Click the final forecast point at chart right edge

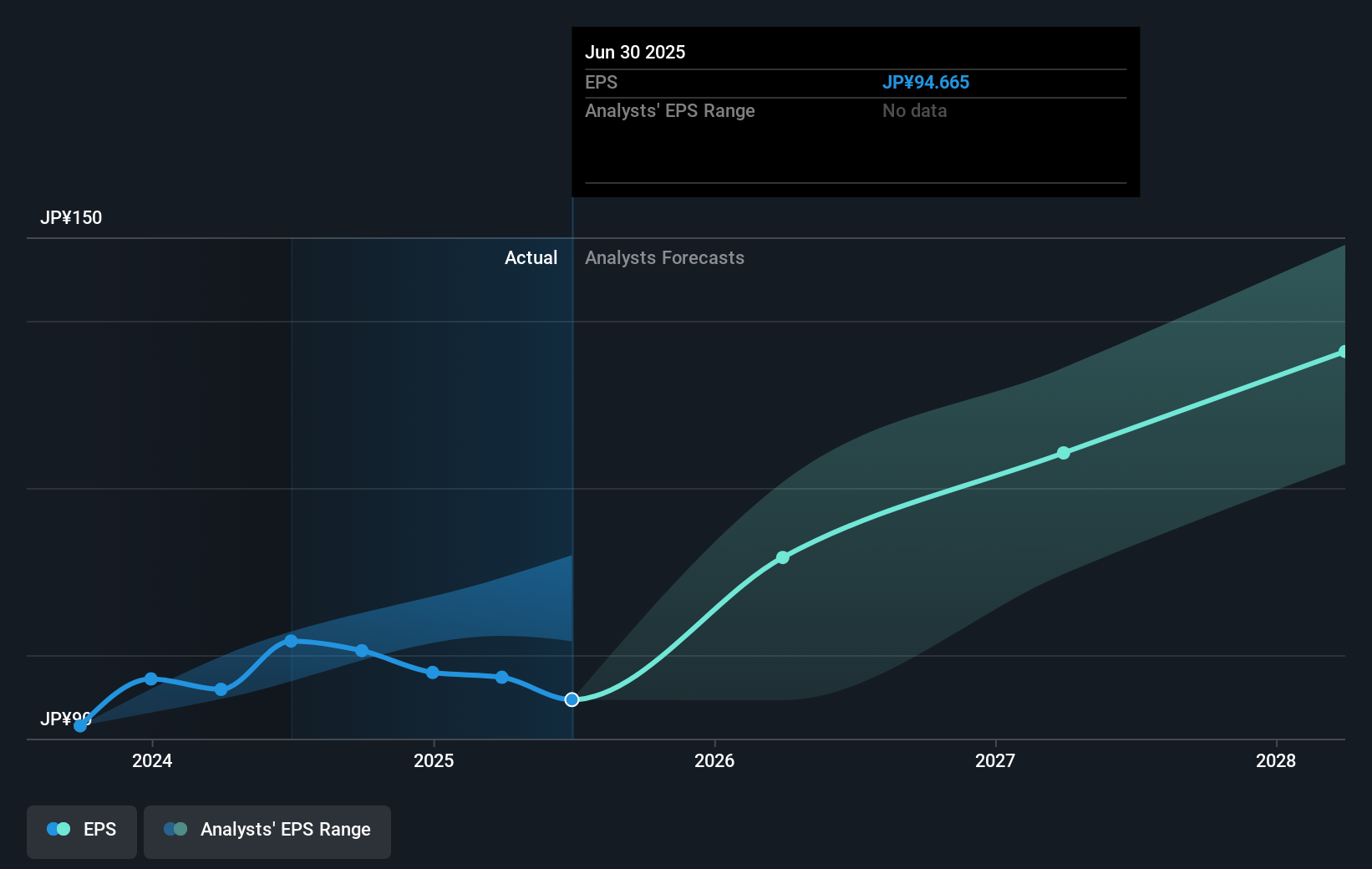pos(1344,350)
